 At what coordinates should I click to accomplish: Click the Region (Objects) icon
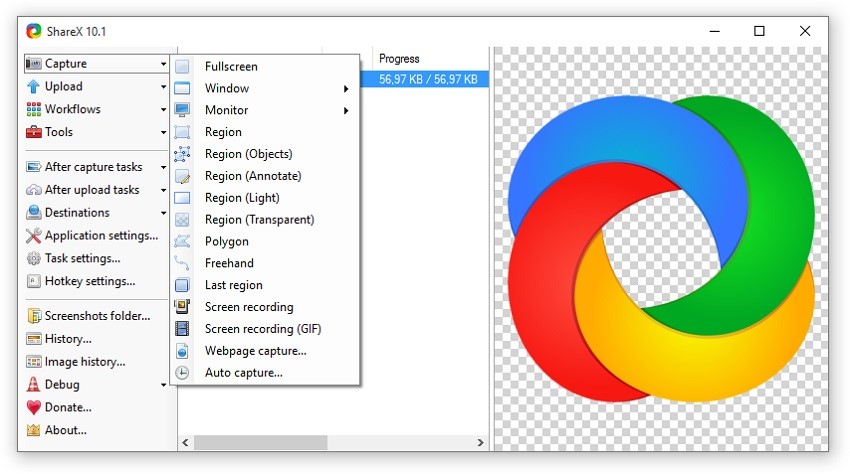182,154
